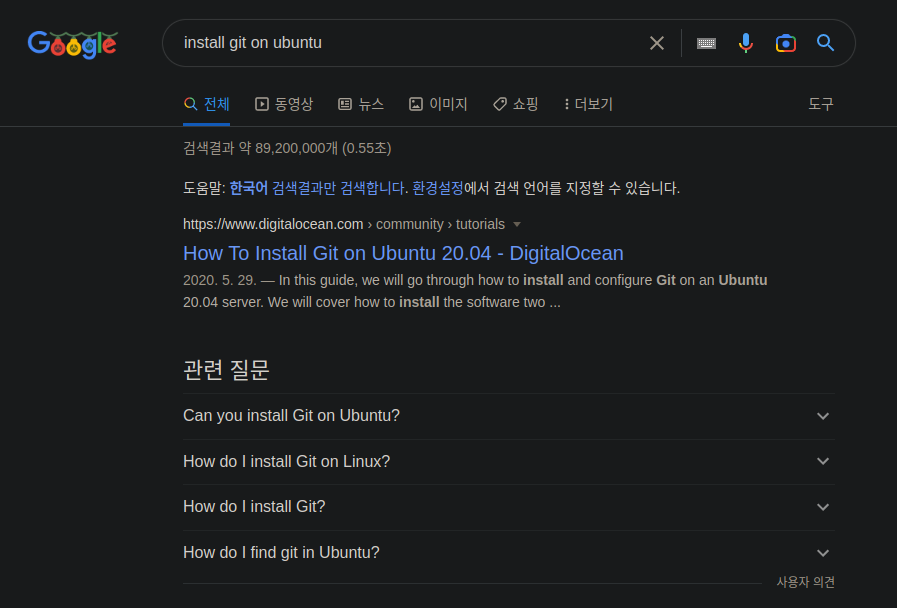This screenshot has width=897, height=608.
Task: Expand Can you install Git on Ubuntu?
Action: pos(509,416)
